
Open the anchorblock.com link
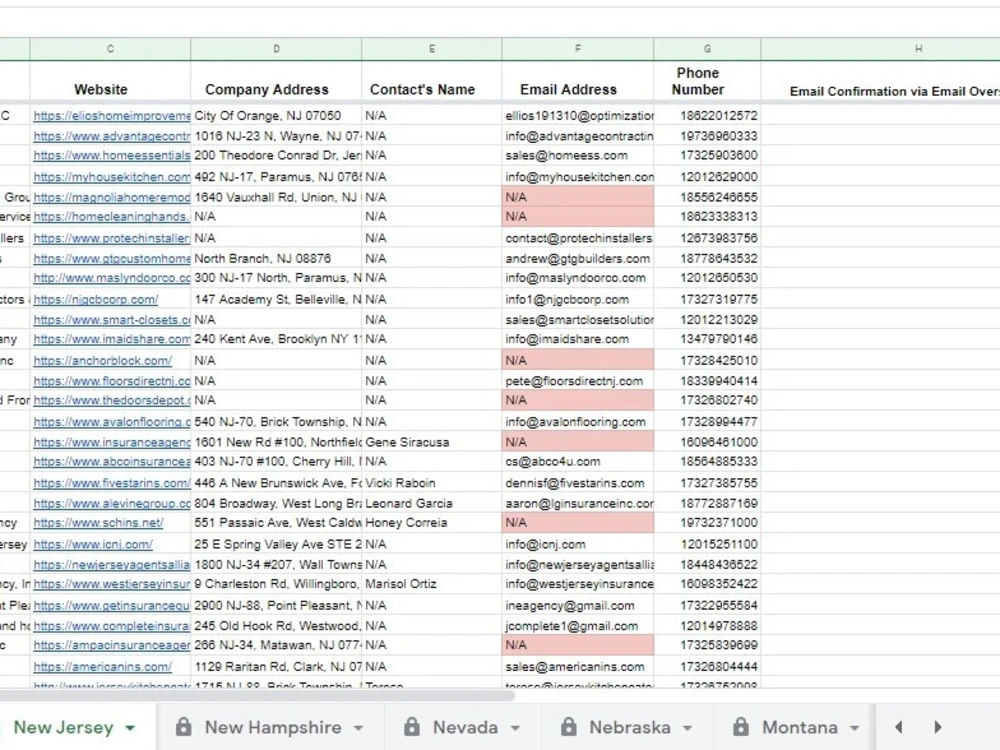coord(103,361)
